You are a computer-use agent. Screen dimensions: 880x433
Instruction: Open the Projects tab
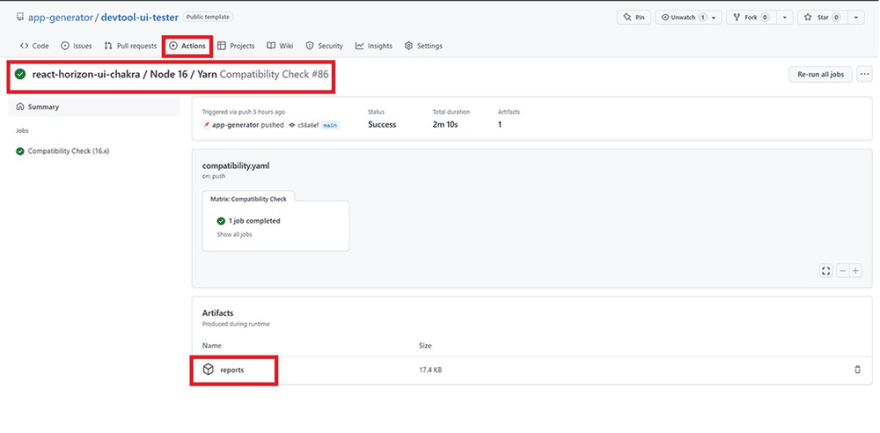click(236, 46)
